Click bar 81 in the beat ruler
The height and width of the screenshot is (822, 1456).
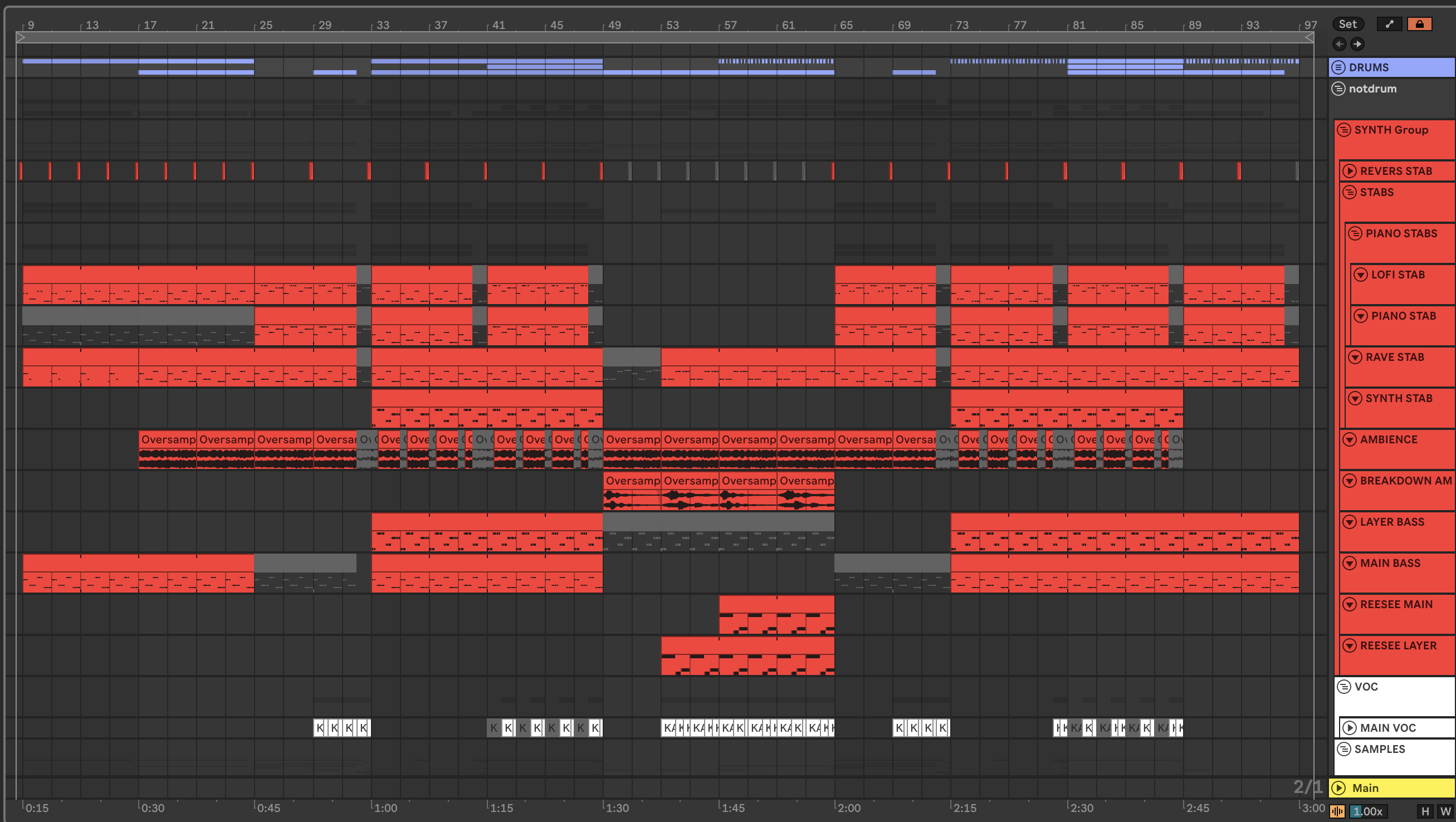pyautogui.click(x=1079, y=25)
